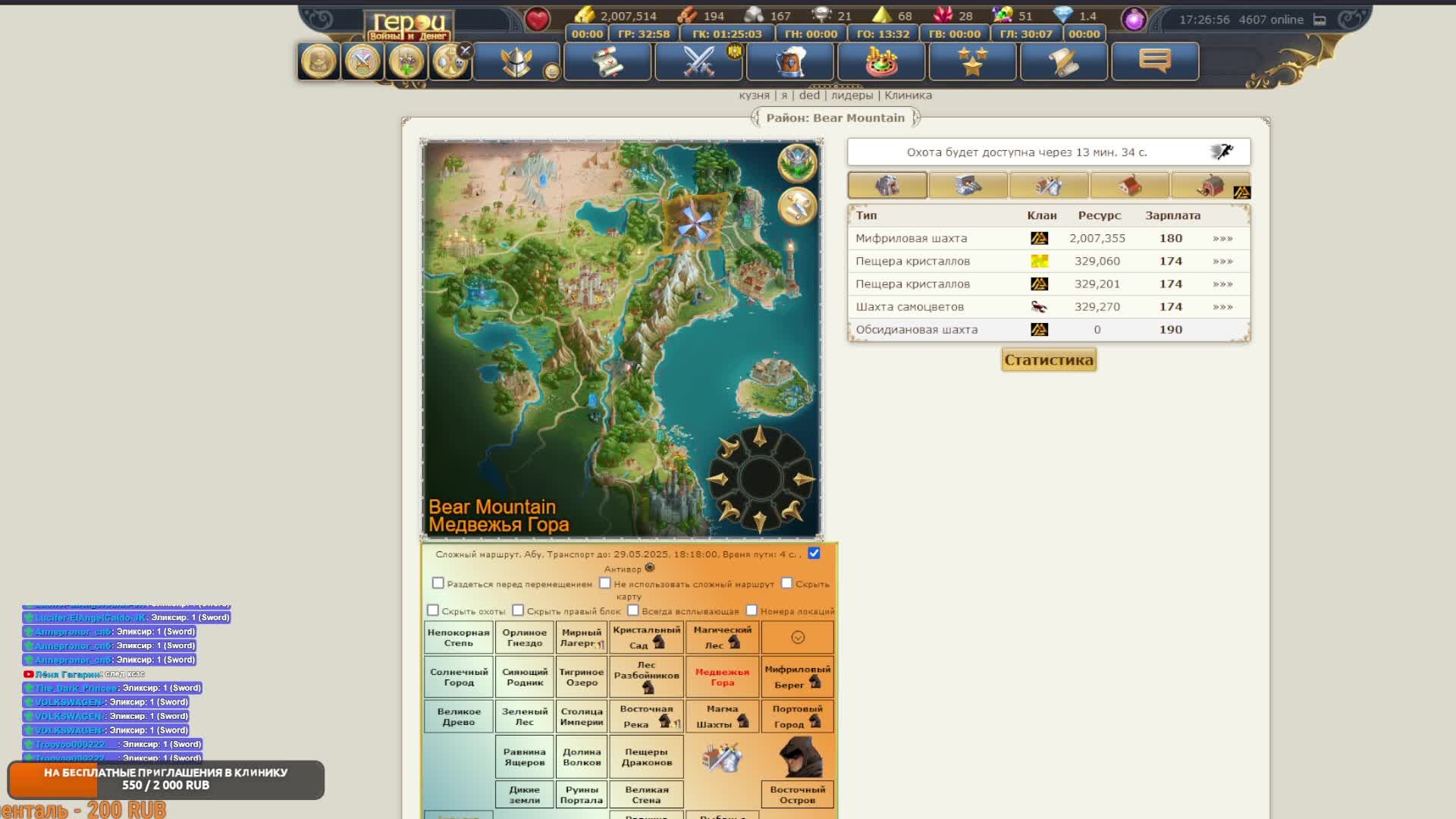Viewport: 1456px width, 819px height.
Task: Travel to Мифриловый Берег
Action: pyautogui.click(x=798, y=676)
